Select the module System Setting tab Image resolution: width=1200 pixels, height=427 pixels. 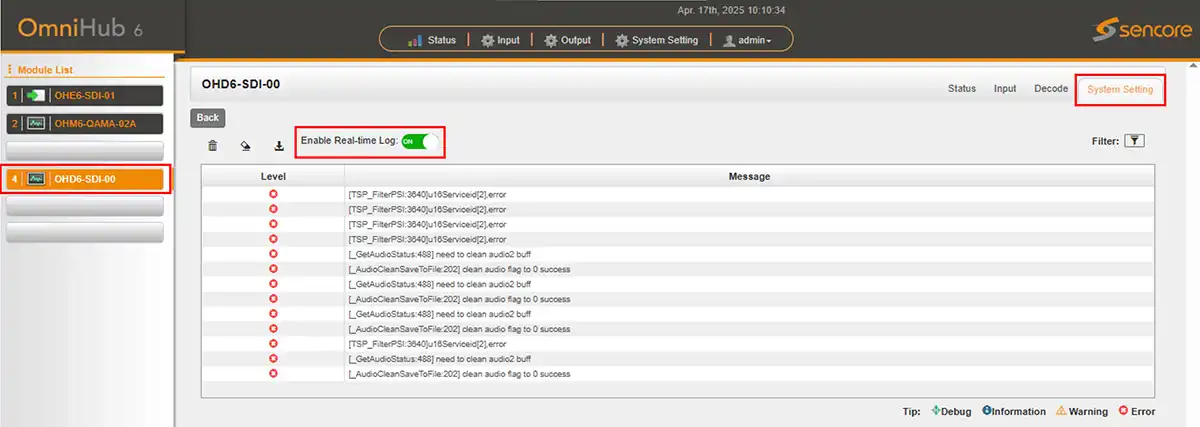pos(1120,90)
